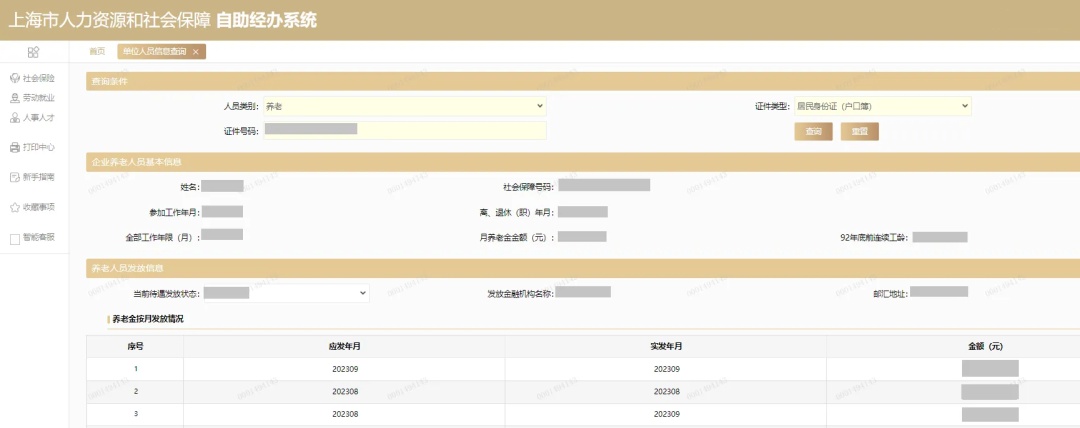
Task: Open the 证件类型 dropdown
Action: tap(882, 106)
